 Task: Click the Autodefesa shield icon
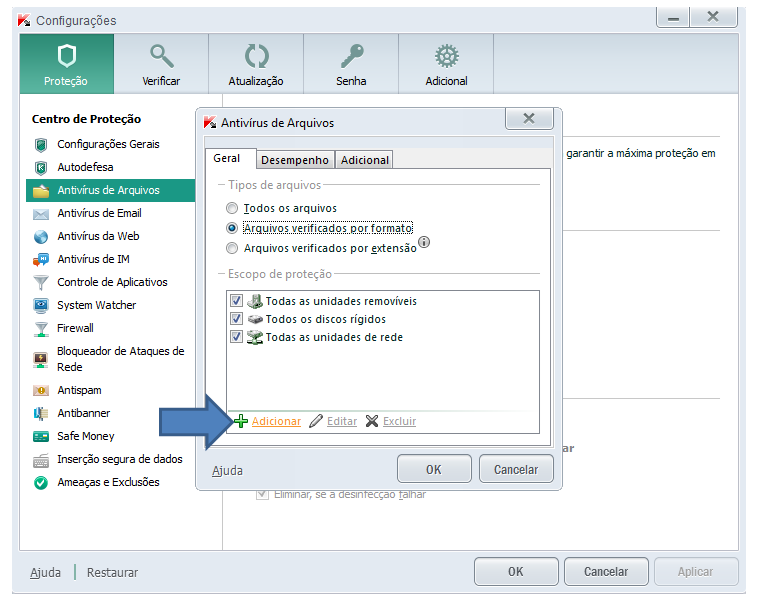pos(41,168)
